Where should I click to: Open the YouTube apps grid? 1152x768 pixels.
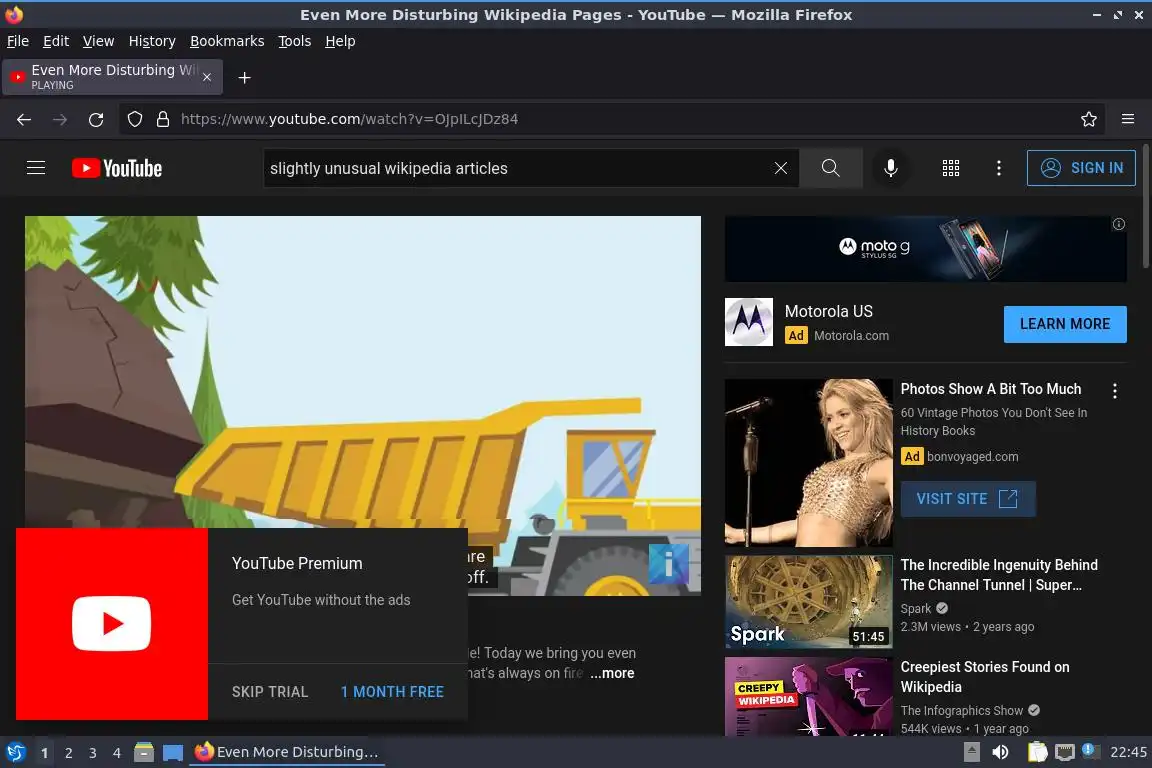click(951, 168)
